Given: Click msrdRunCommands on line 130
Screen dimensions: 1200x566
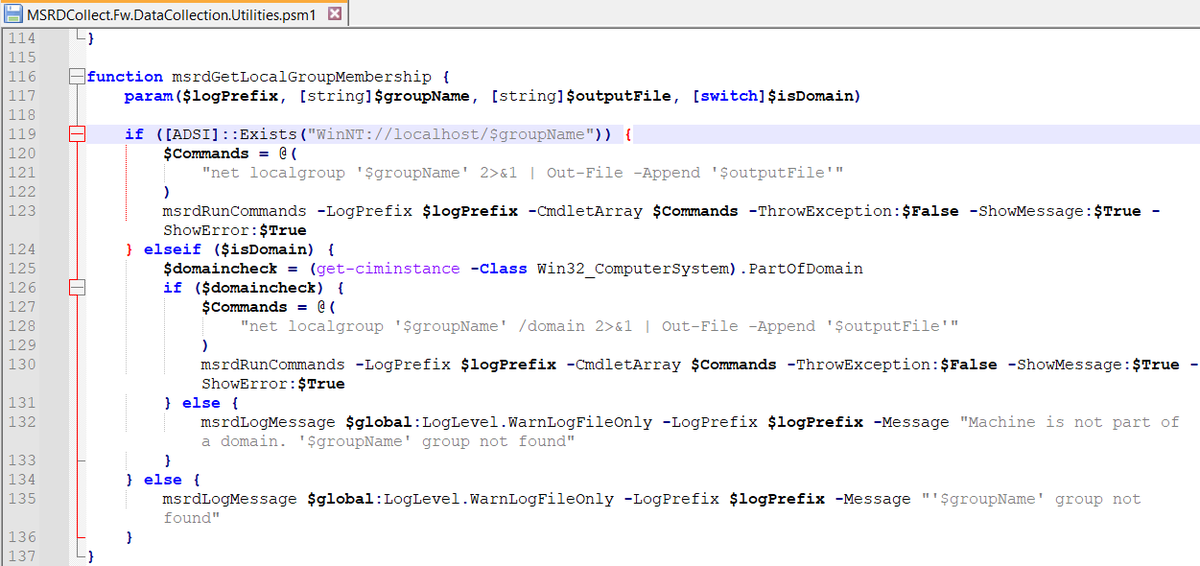Looking at the screenshot, I should tap(273, 365).
